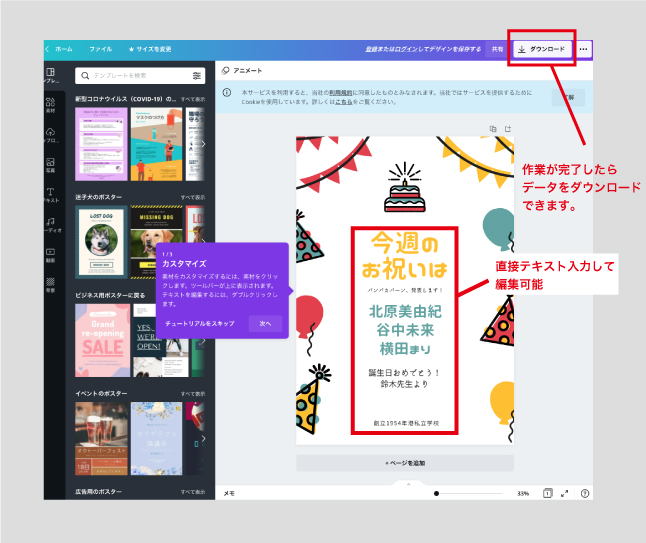Expand the bottom page strip chevron

408,484
